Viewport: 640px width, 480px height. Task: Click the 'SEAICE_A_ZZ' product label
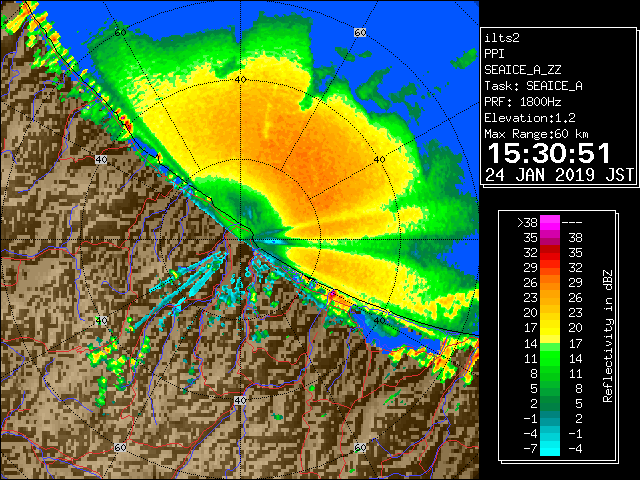(523, 70)
